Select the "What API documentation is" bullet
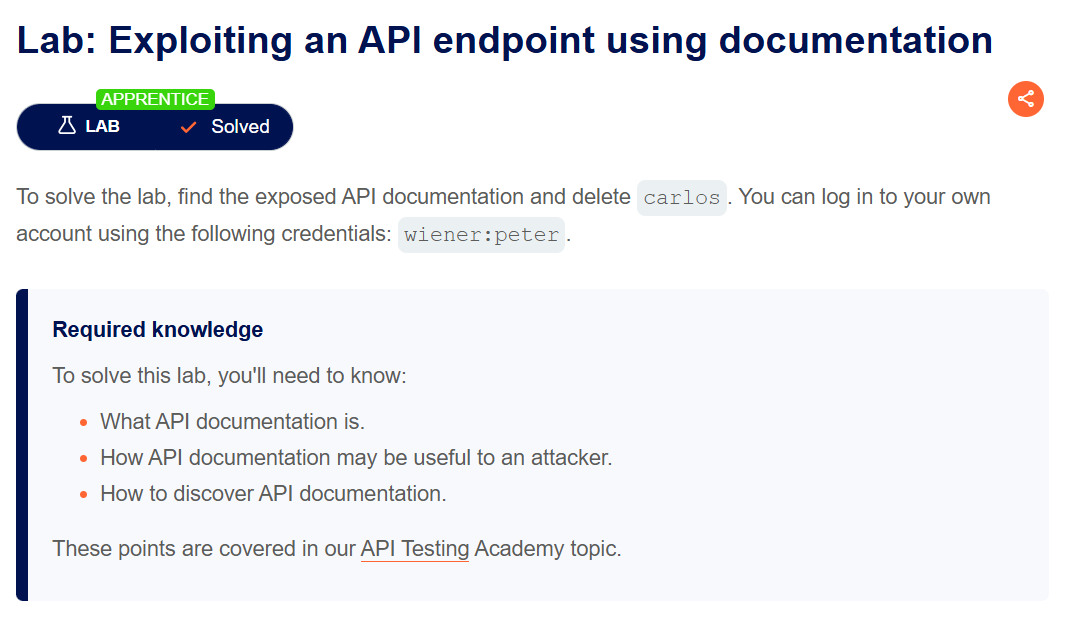This screenshot has width=1091, height=623. coord(232,421)
